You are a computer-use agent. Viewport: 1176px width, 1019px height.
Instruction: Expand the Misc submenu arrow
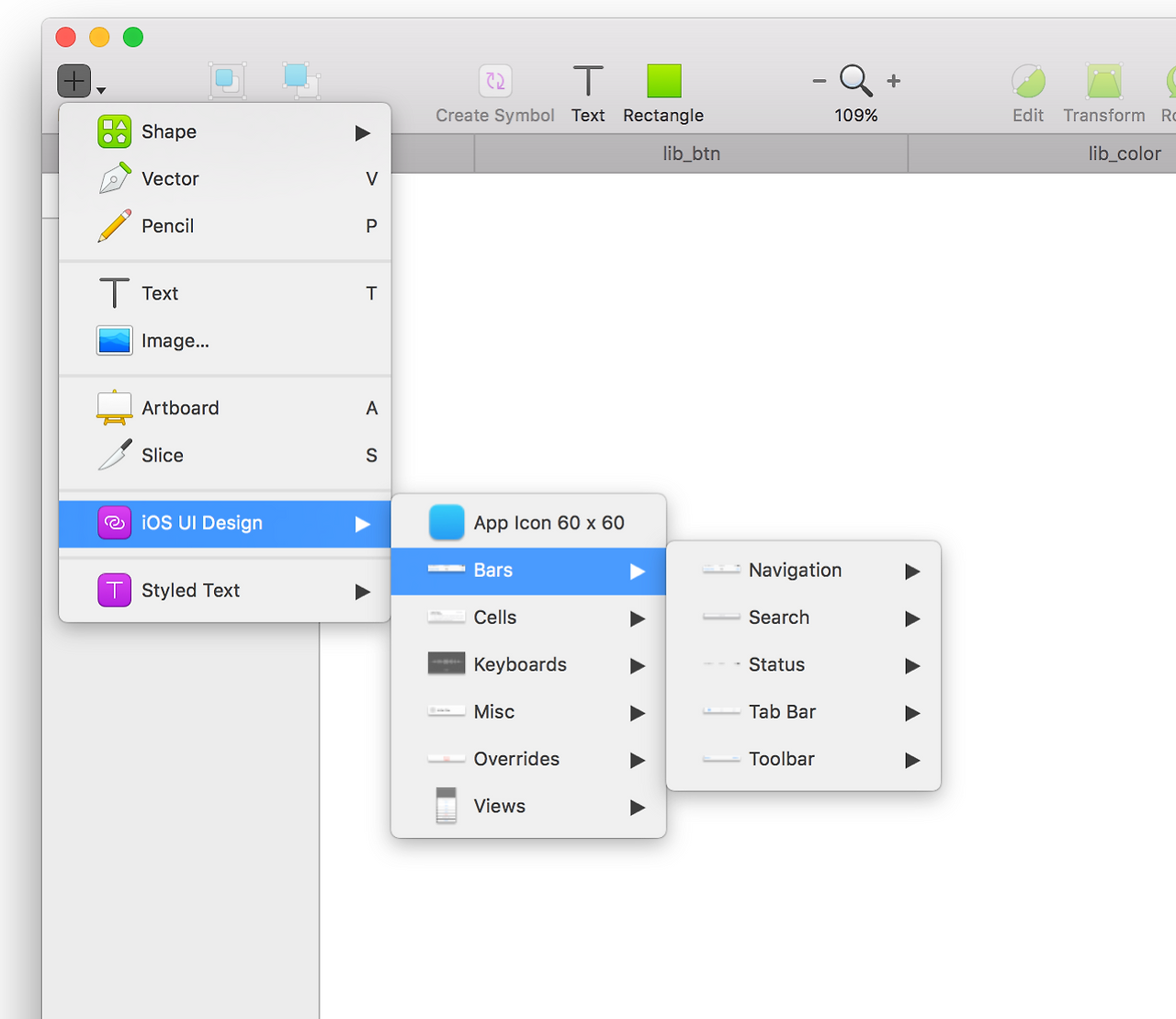tap(638, 713)
